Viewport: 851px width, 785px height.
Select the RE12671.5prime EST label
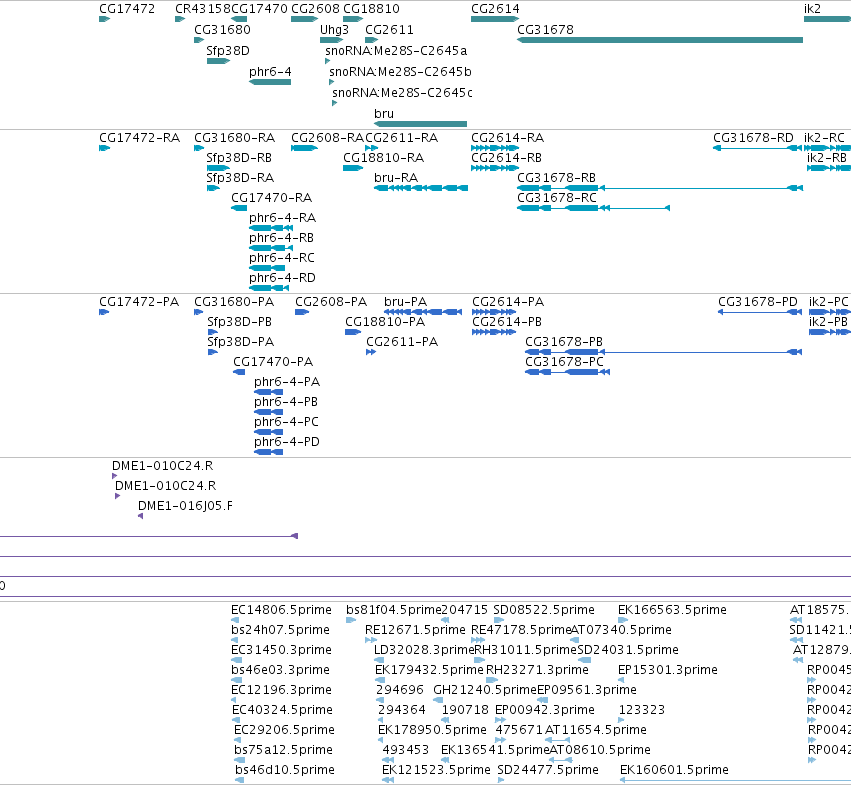pos(415,630)
